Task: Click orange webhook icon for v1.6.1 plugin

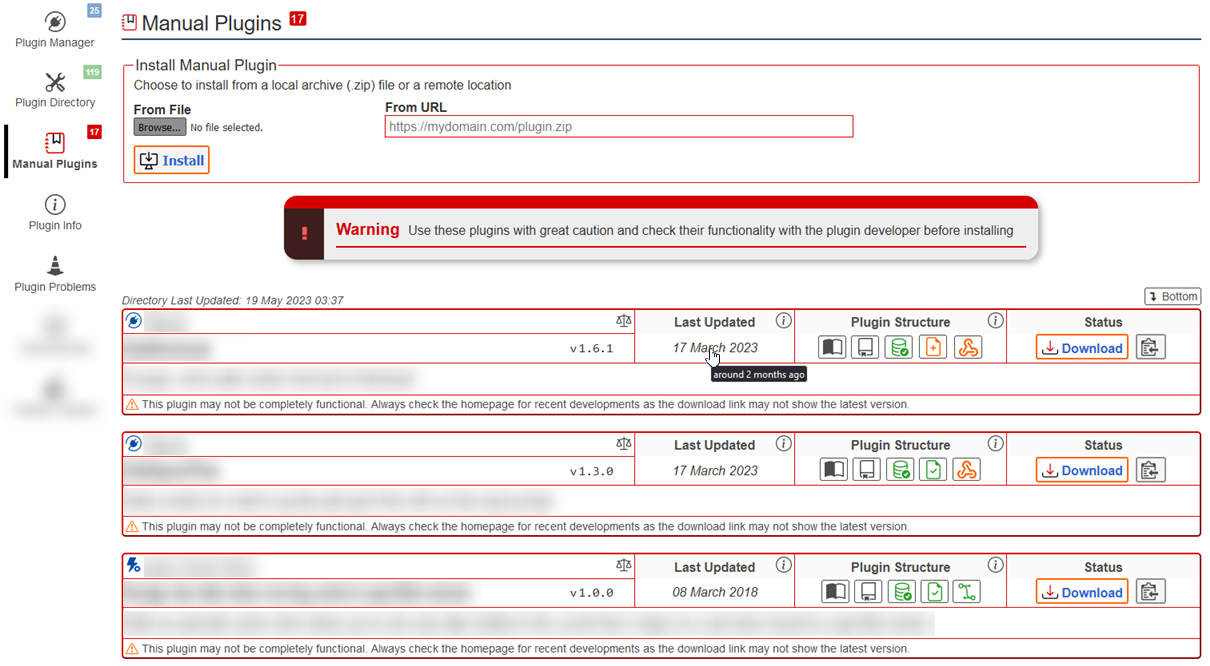Action: [967, 348]
